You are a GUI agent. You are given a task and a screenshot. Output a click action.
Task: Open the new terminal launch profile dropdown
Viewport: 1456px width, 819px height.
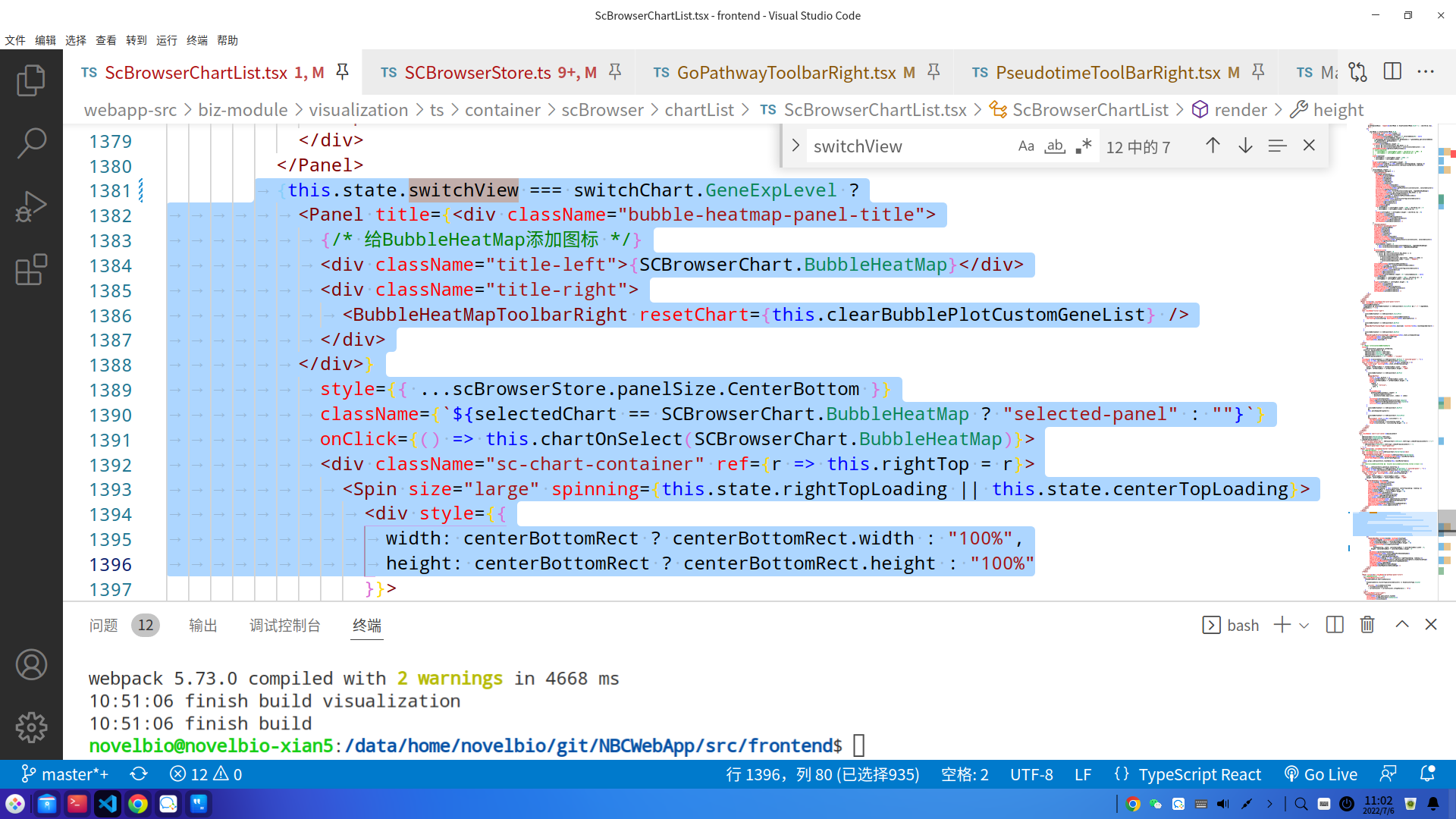(x=1304, y=626)
